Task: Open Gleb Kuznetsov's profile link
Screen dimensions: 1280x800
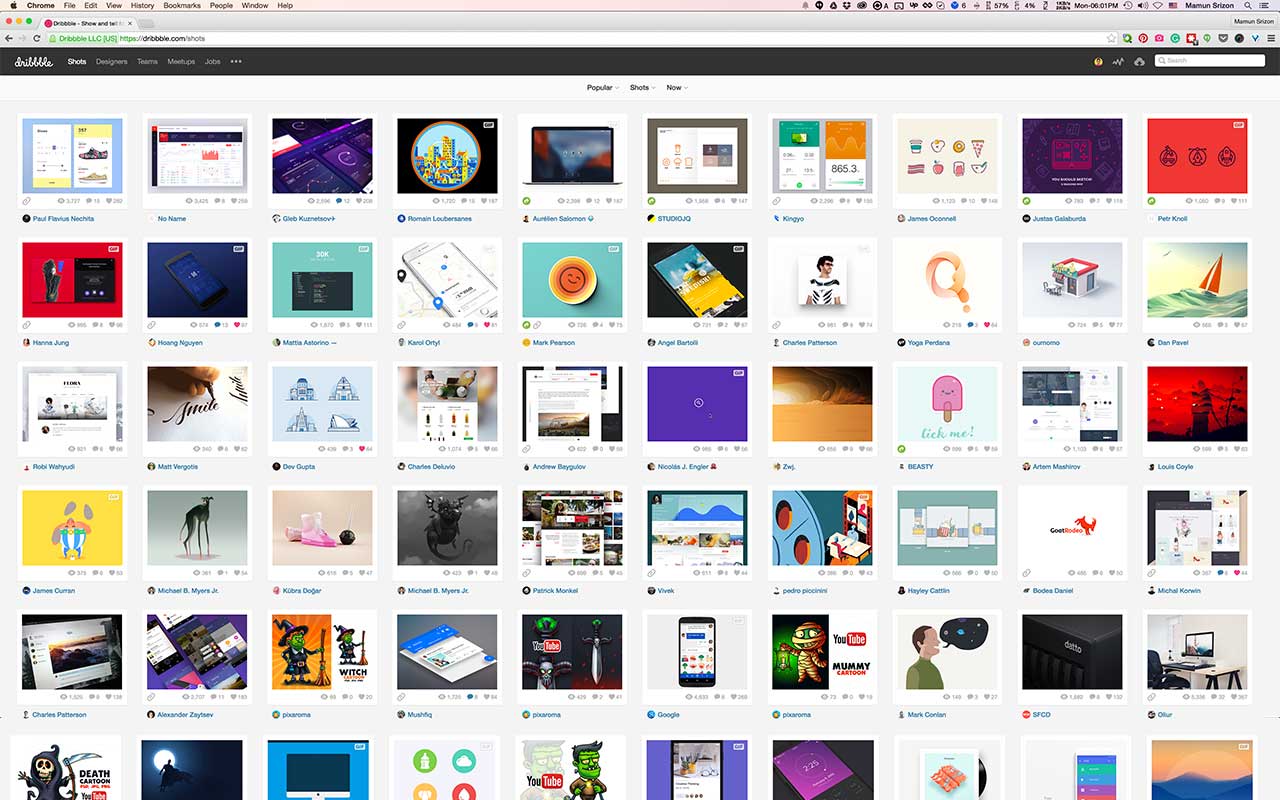Action: 309,218
